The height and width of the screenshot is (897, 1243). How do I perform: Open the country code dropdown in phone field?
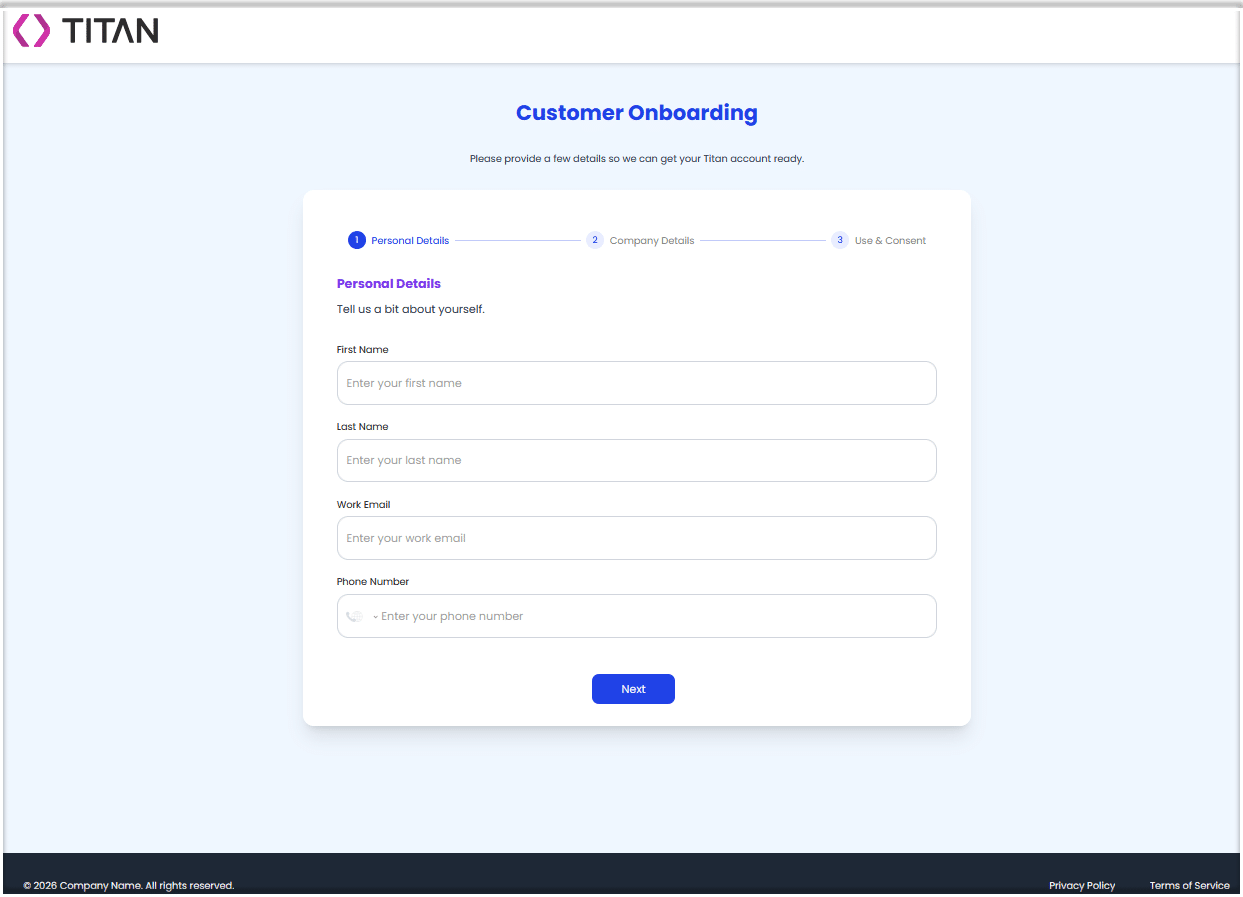tap(375, 616)
